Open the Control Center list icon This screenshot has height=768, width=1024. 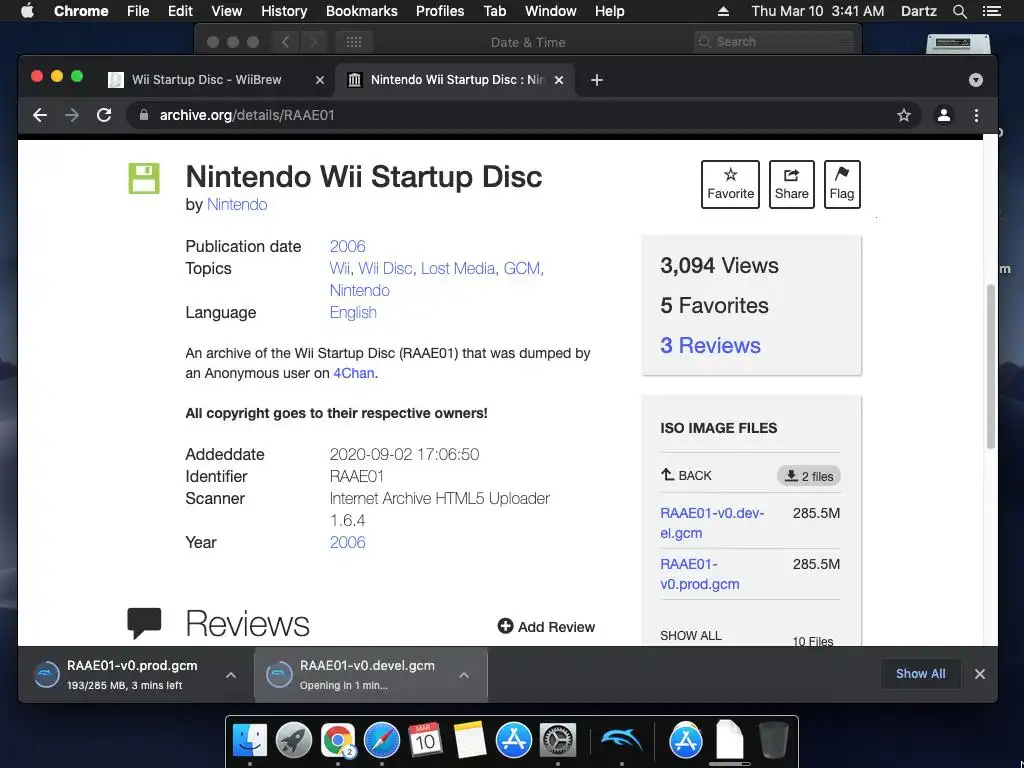point(991,11)
